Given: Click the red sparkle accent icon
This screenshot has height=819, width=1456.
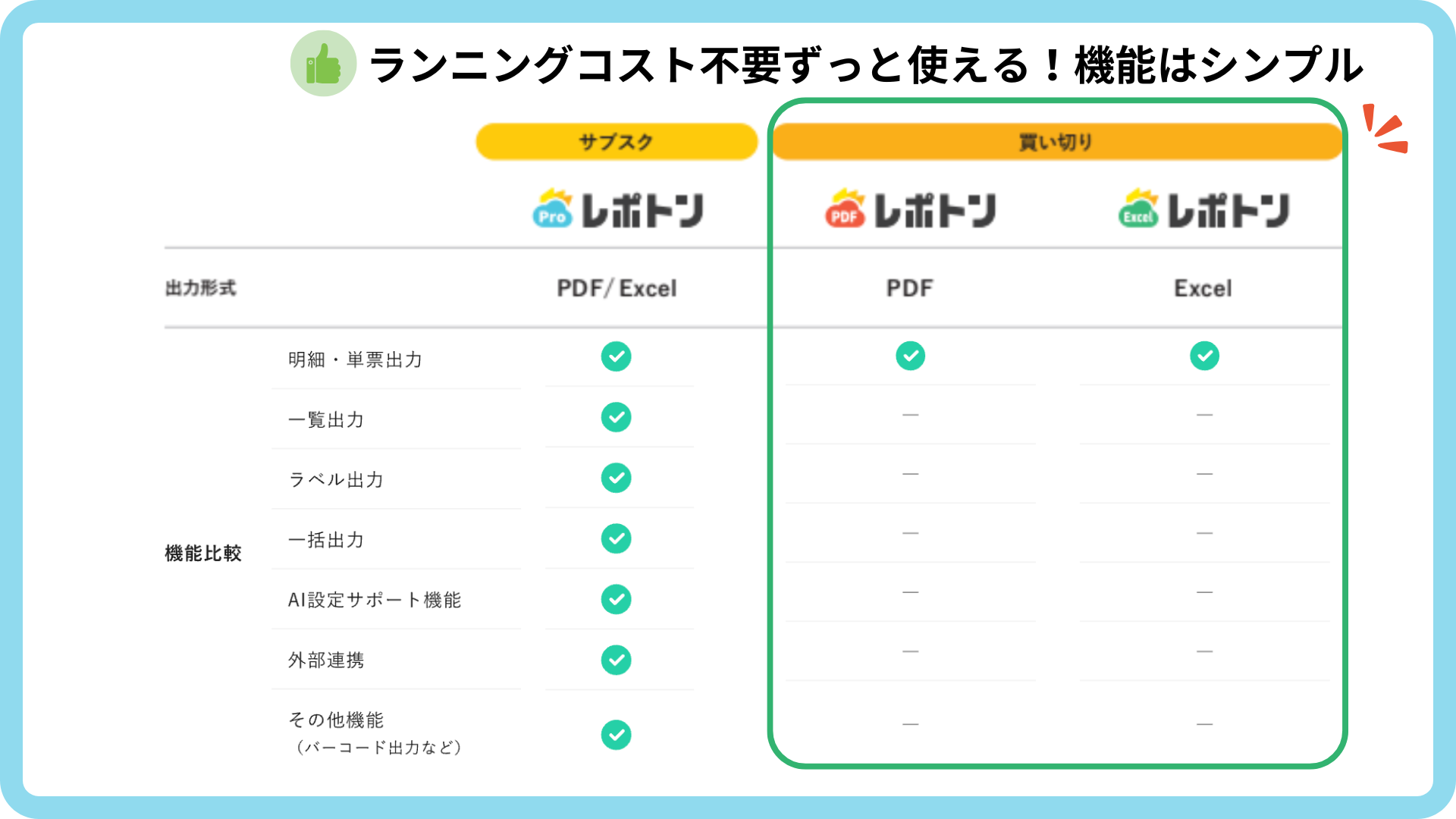Looking at the screenshot, I should pos(1385,128).
